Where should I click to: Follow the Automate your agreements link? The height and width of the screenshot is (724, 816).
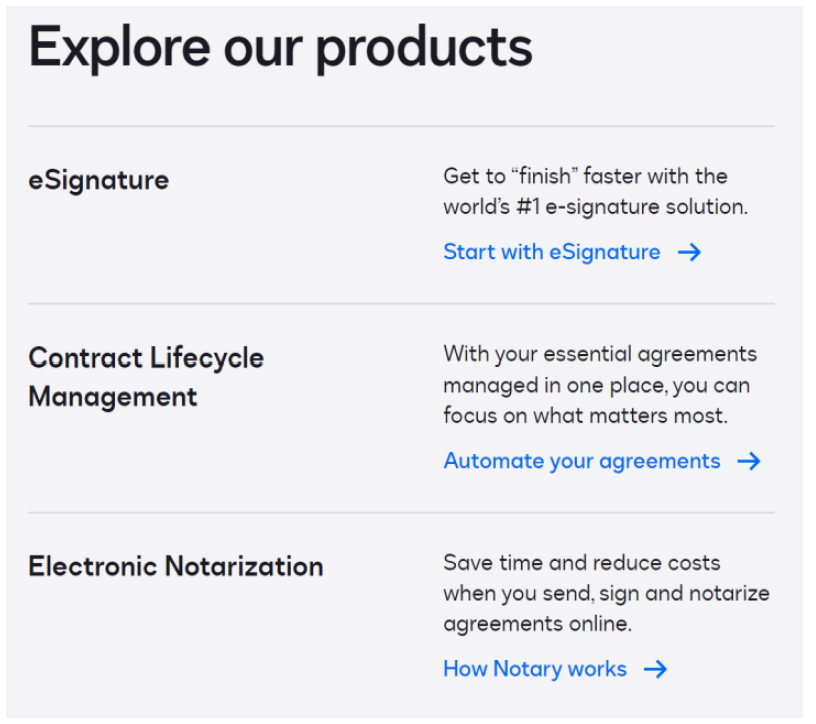581,461
